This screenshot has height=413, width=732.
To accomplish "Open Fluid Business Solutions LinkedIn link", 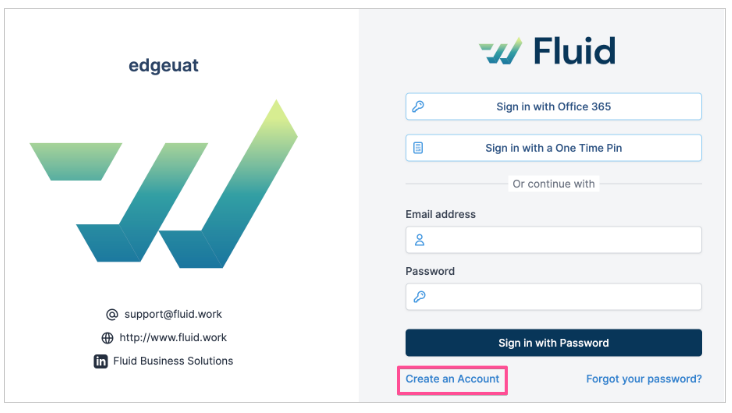I will click(173, 361).
